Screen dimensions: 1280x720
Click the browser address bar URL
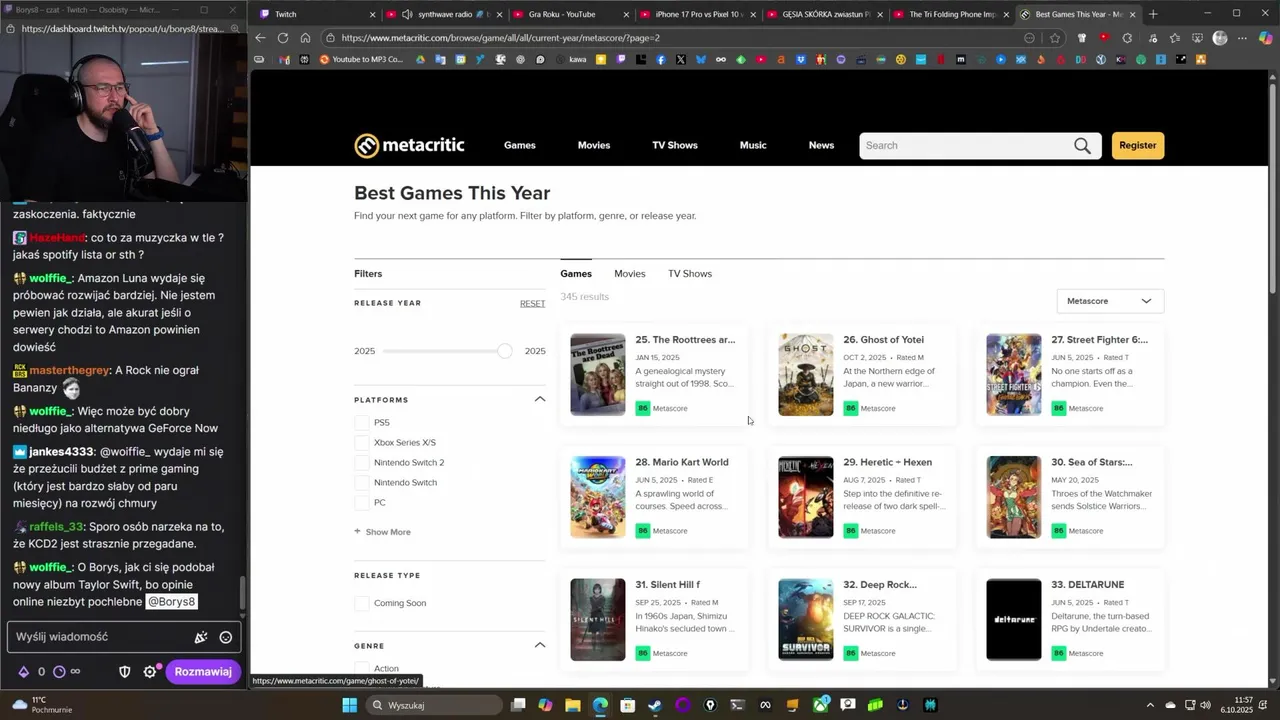coord(500,38)
